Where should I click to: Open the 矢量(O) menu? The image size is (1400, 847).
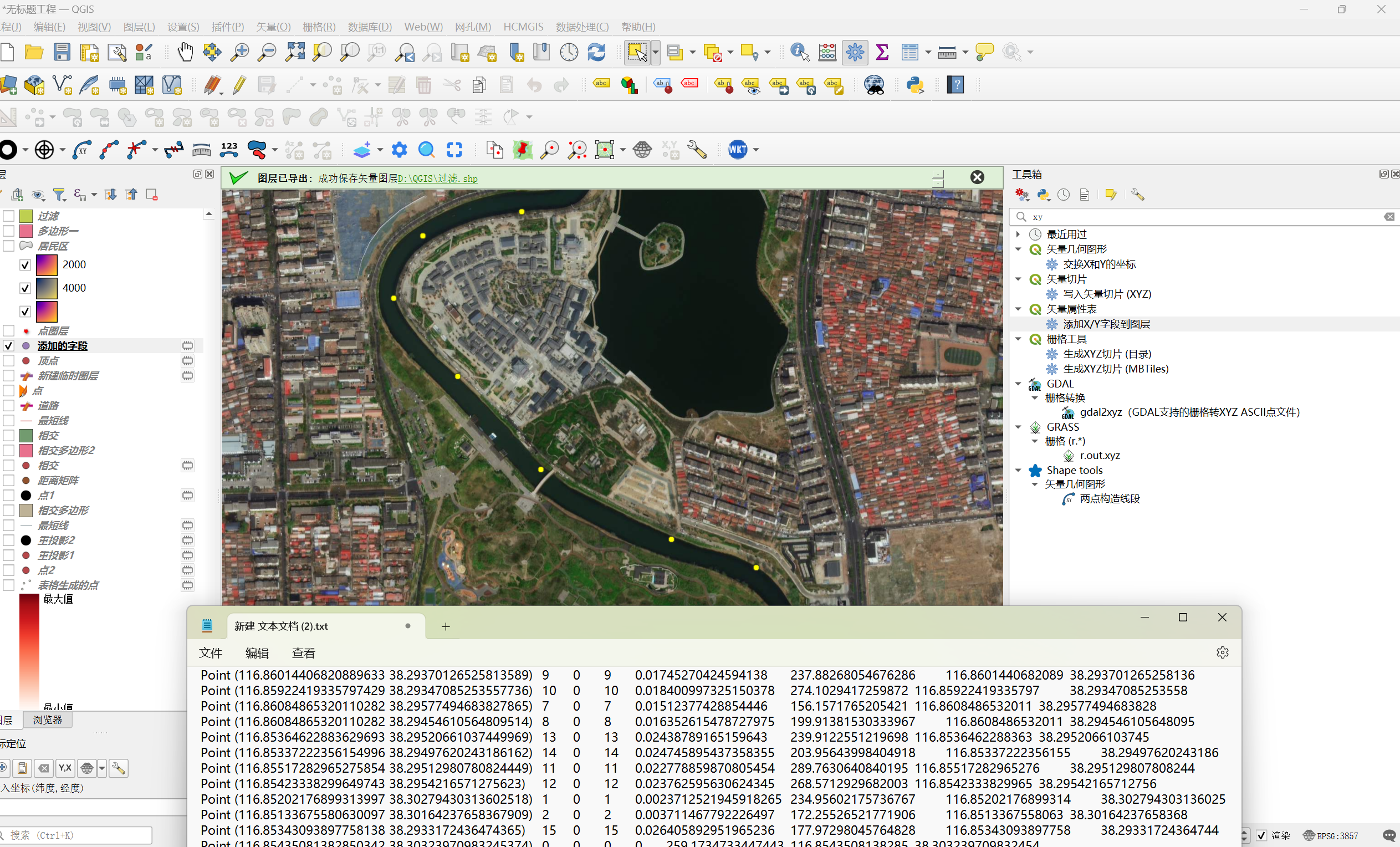273,27
